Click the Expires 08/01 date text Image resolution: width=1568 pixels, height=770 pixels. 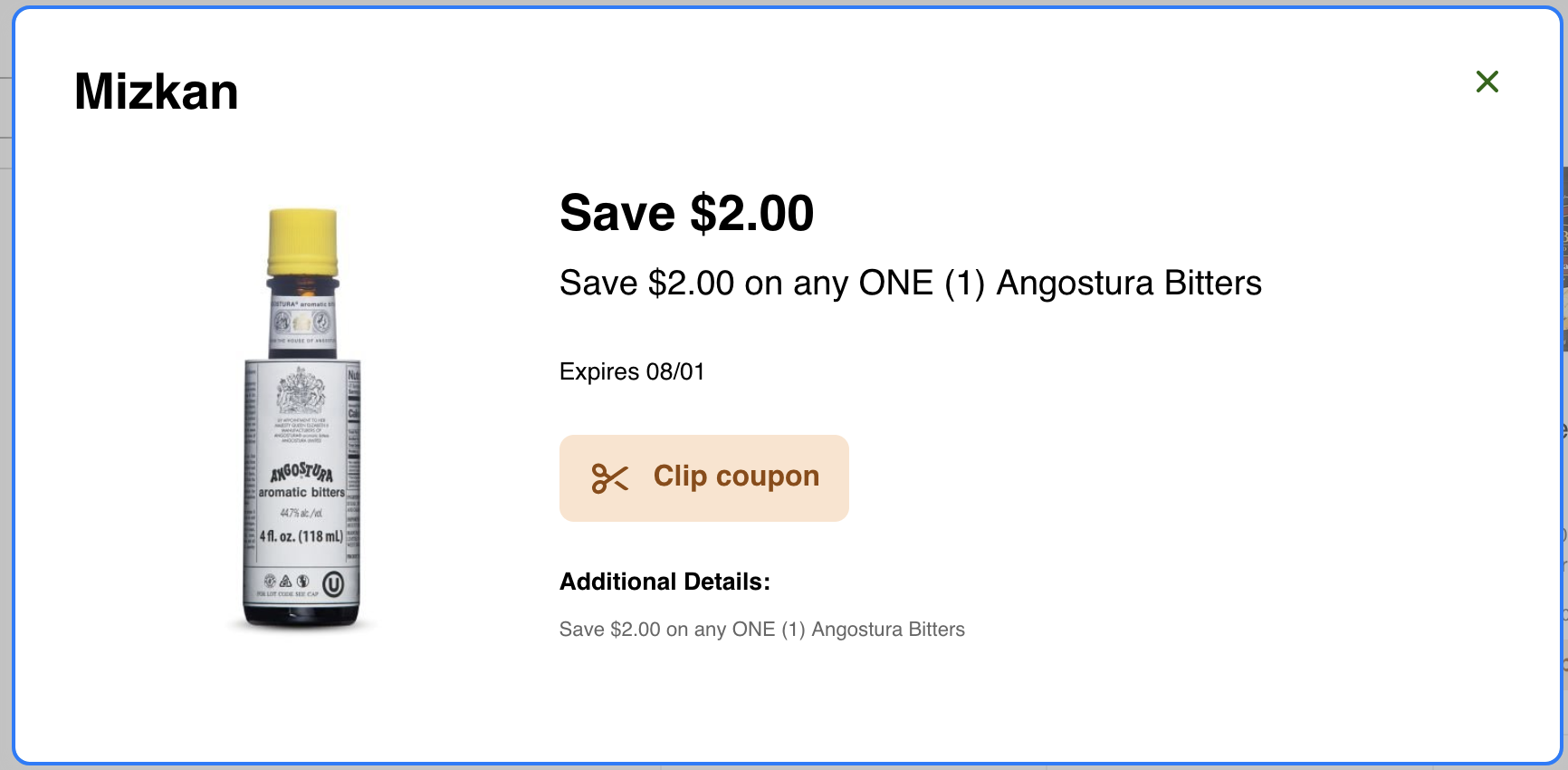631,371
